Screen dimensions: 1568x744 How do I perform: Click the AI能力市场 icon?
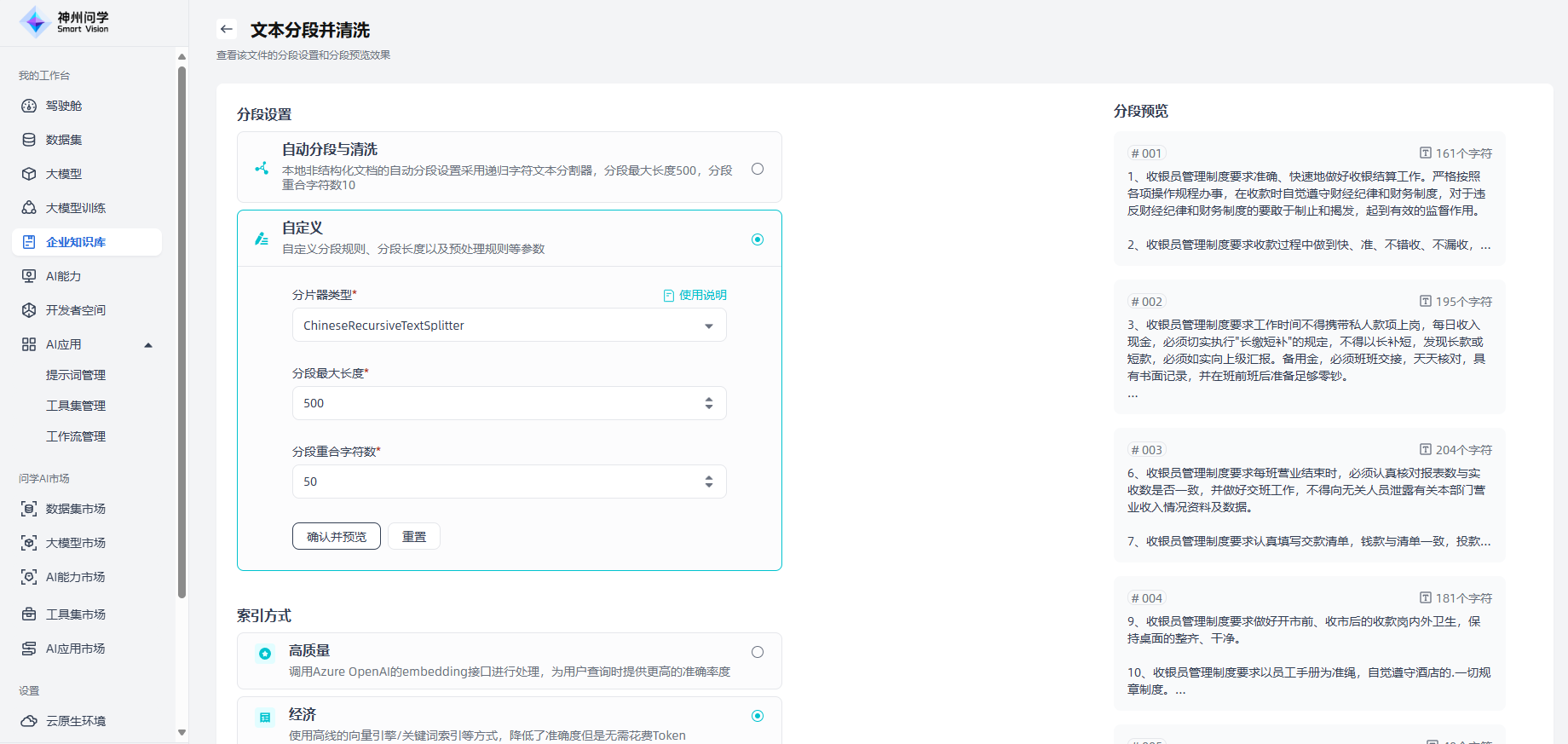[29, 577]
